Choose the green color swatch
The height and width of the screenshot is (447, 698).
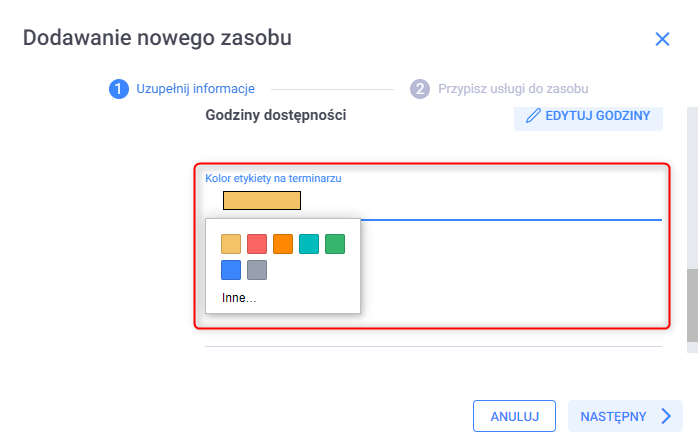335,243
